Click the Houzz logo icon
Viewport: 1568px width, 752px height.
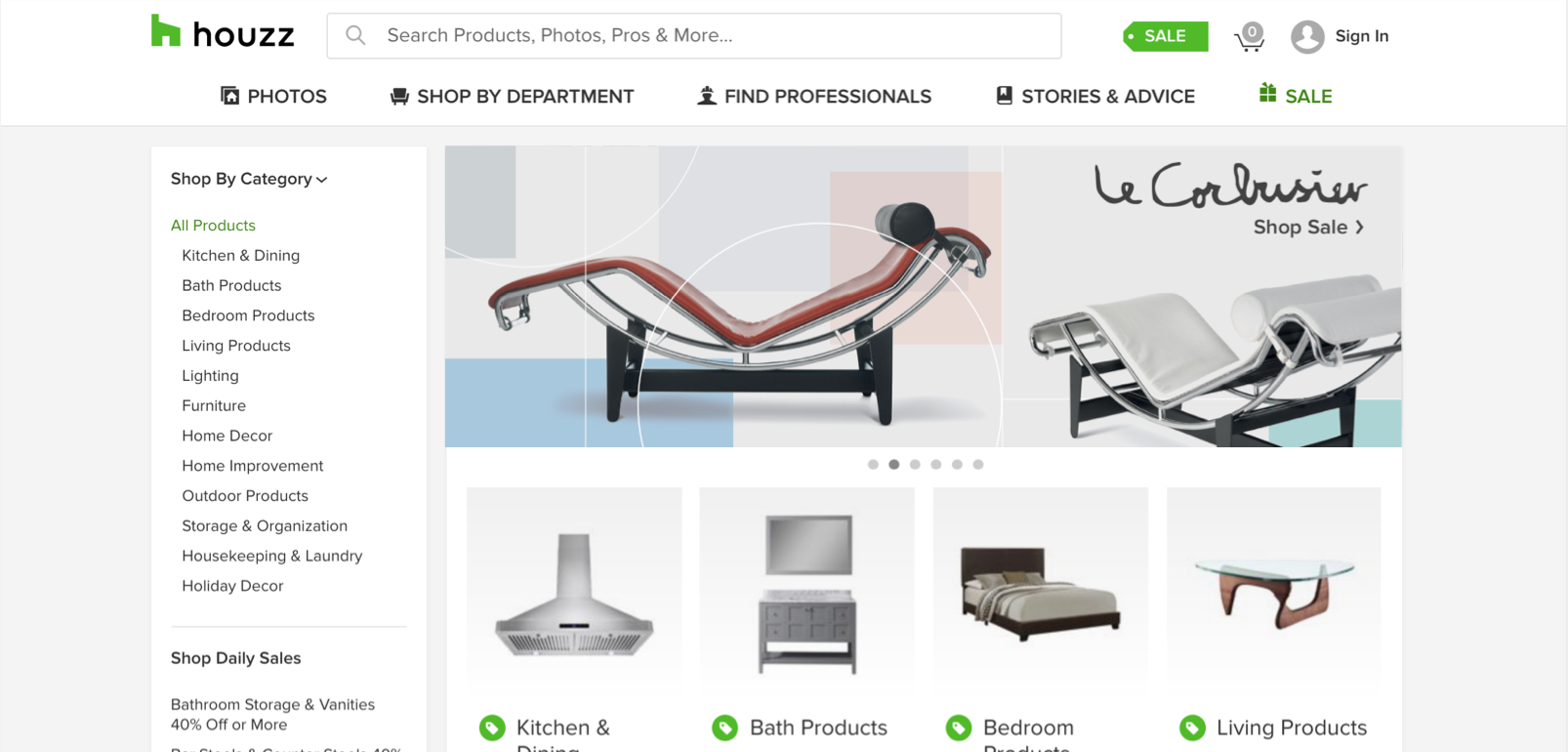click(x=166, y=31)
